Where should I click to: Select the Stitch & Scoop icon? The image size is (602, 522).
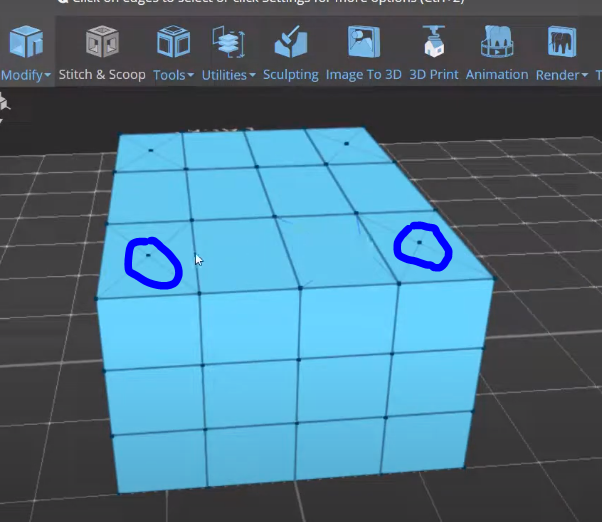pyautogui.click(x=102, y=41)
